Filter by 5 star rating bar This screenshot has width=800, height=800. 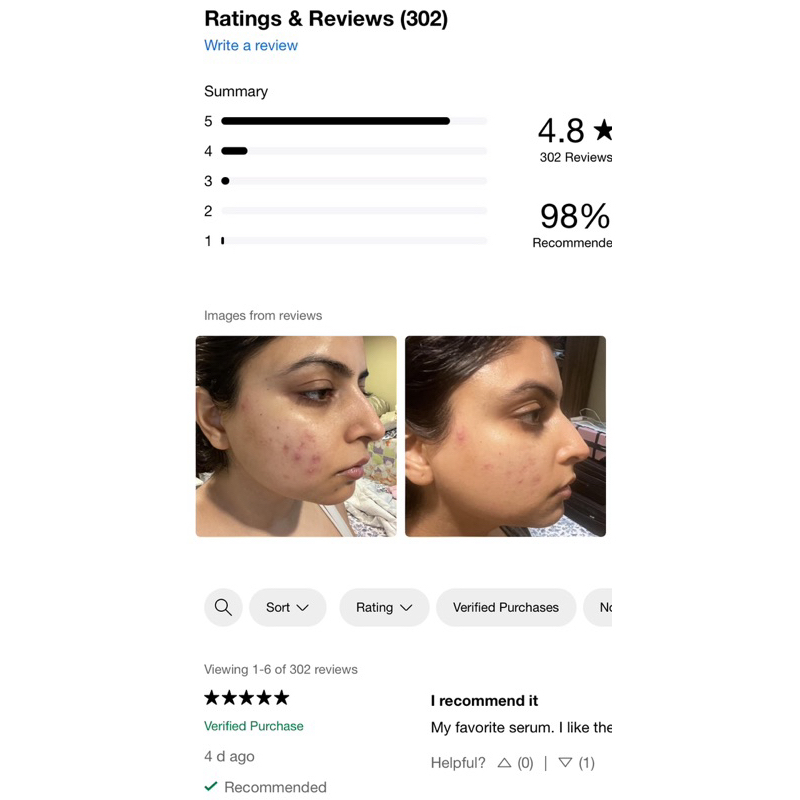coord(354,121)
